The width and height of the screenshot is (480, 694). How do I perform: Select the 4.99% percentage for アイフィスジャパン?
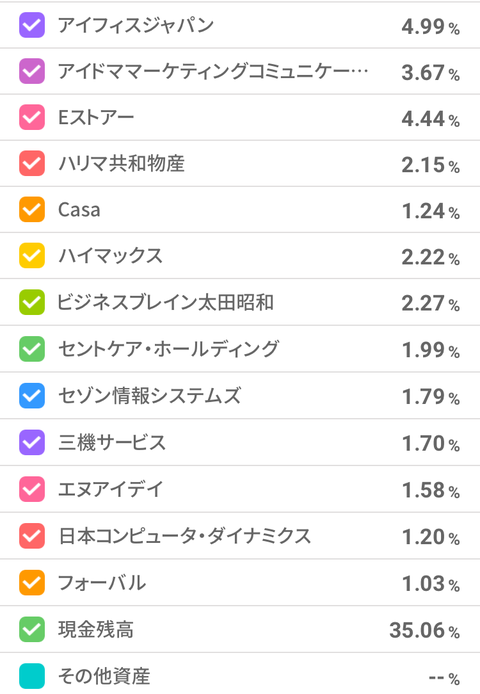430,26
